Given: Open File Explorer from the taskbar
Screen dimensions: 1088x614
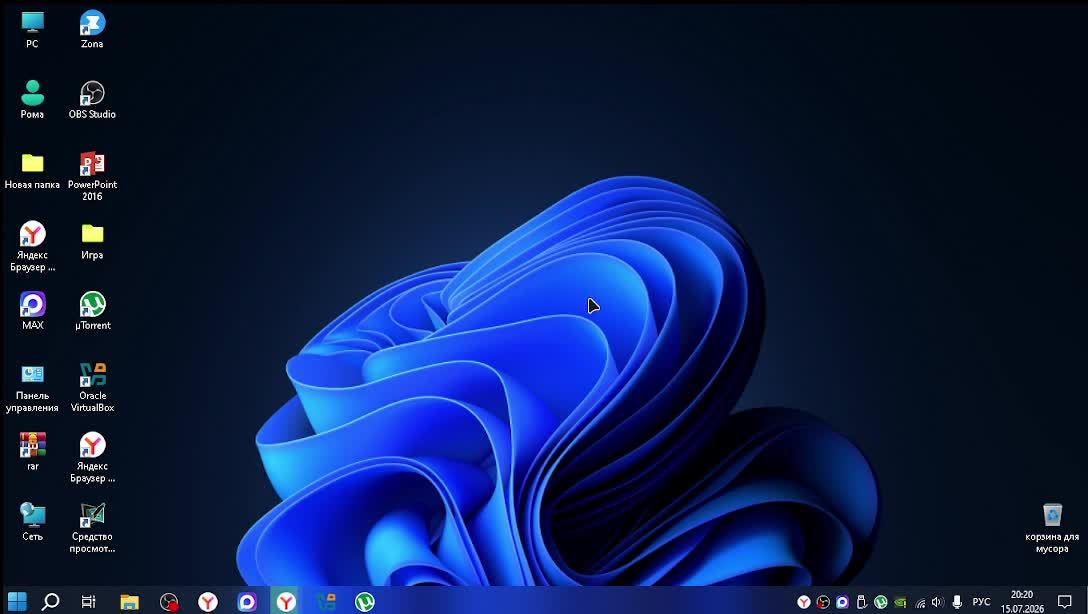Looking at the screenshot, I should tap(130, 602).
